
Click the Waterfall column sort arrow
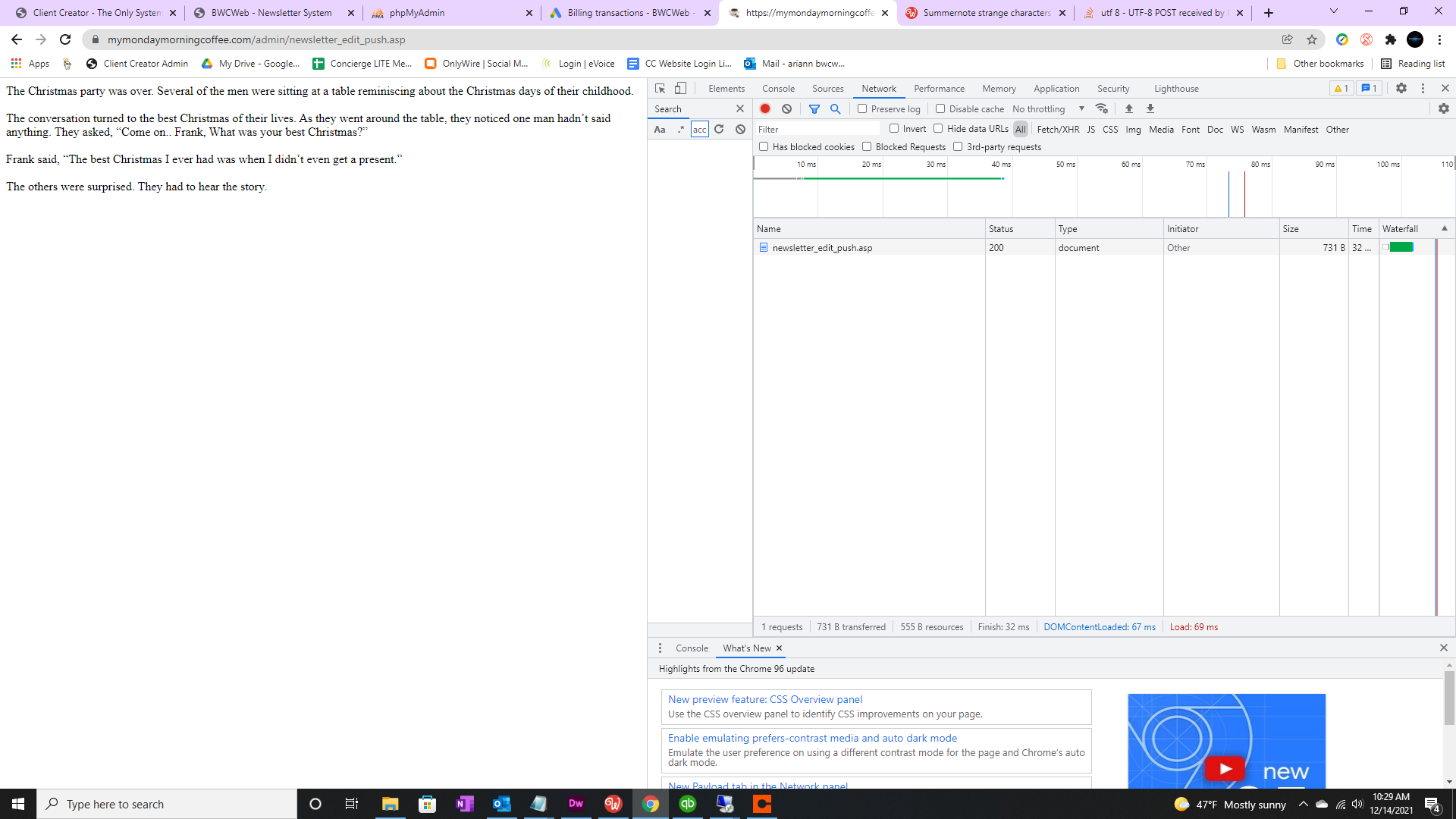click(1445, 228)
